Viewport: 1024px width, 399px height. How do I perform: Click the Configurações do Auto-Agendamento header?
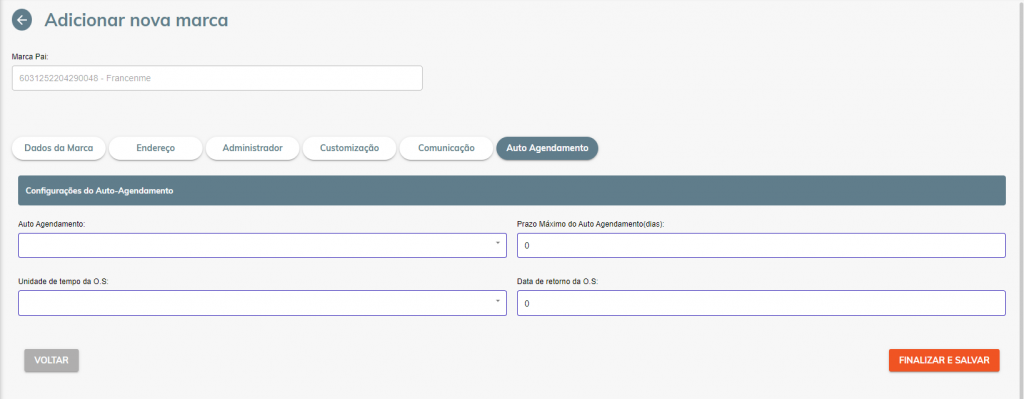coord(511,191)
